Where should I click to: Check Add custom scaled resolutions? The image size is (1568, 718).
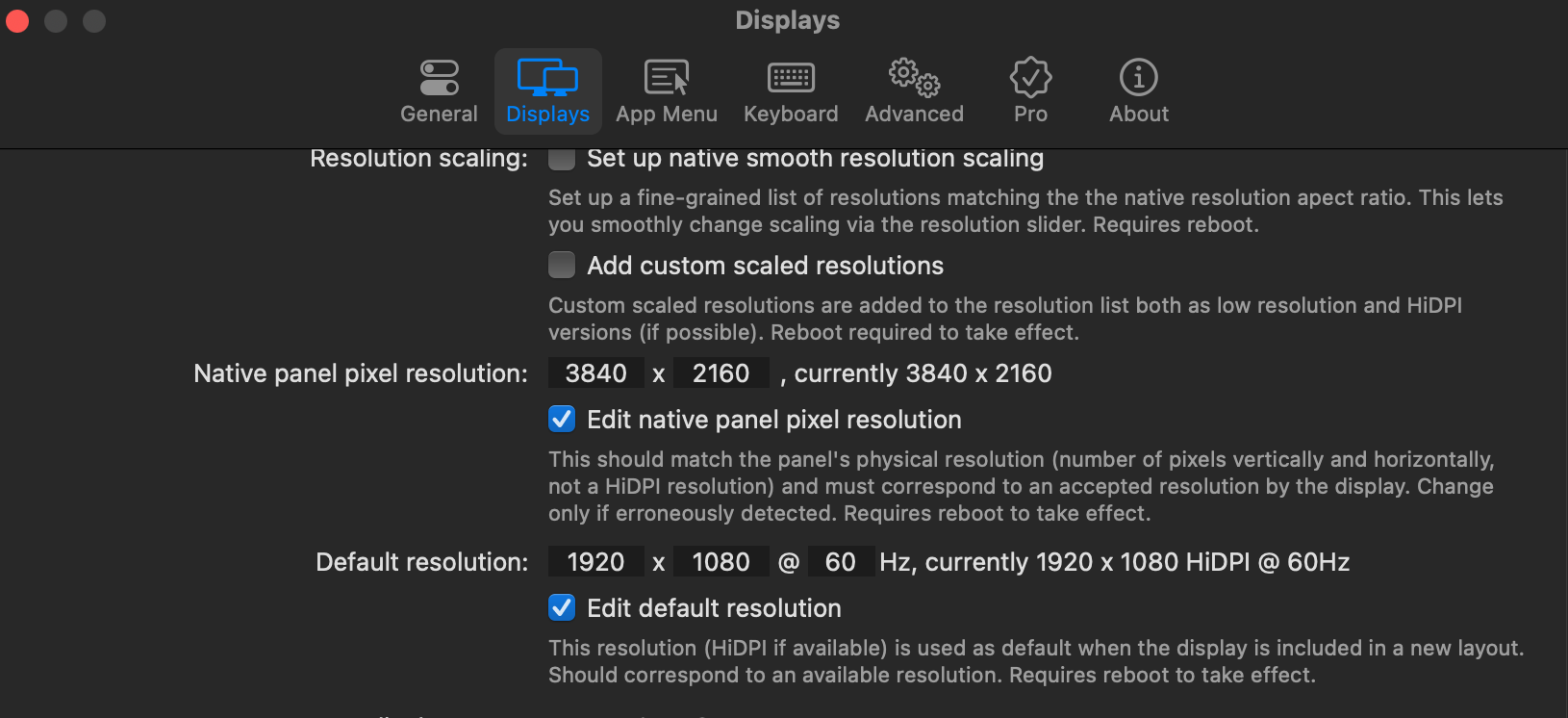[562, 265]
